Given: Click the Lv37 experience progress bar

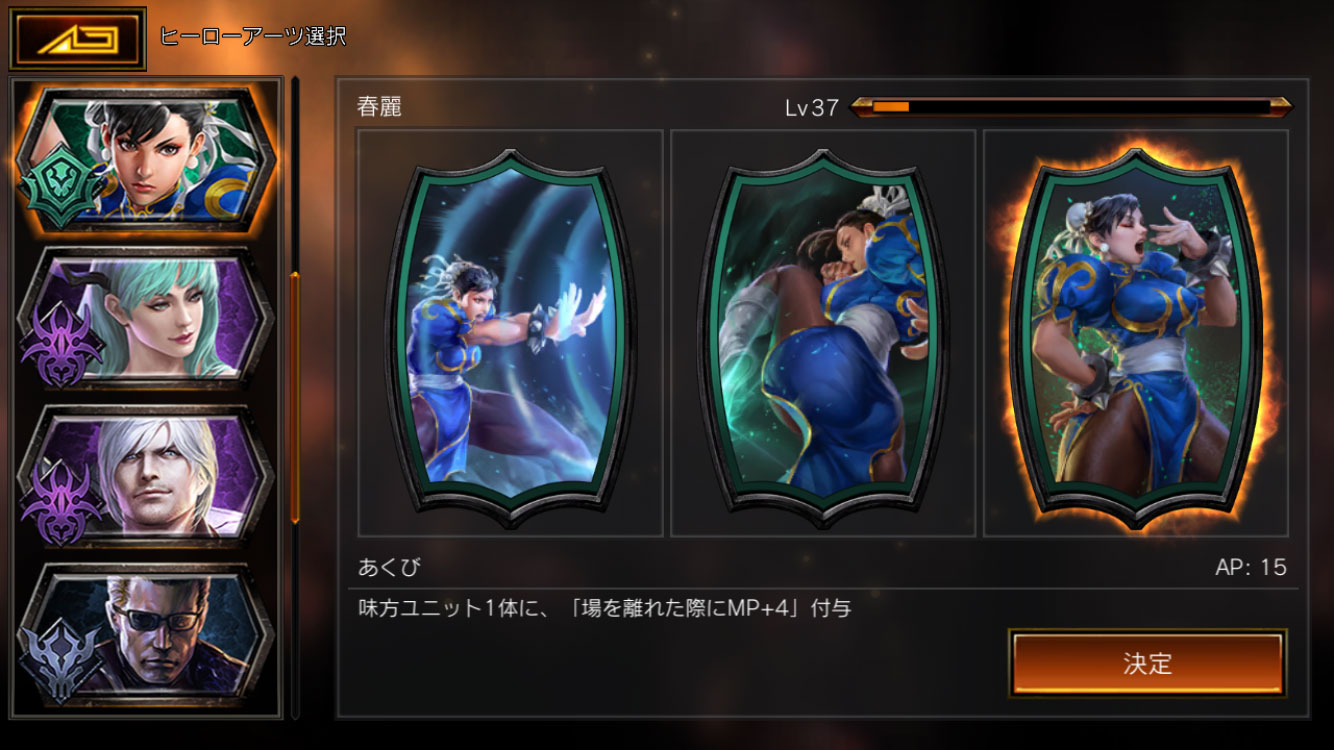Looking at the screenshot, I should [1070, 107].
